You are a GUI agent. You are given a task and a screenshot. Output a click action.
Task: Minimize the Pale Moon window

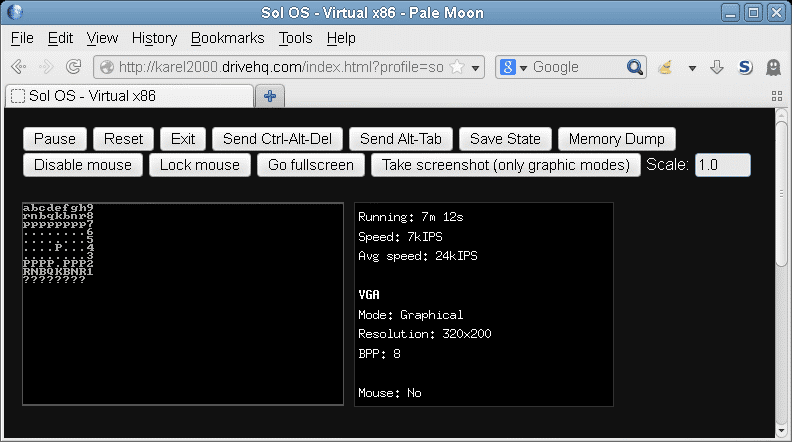click(x=730, y=12)
